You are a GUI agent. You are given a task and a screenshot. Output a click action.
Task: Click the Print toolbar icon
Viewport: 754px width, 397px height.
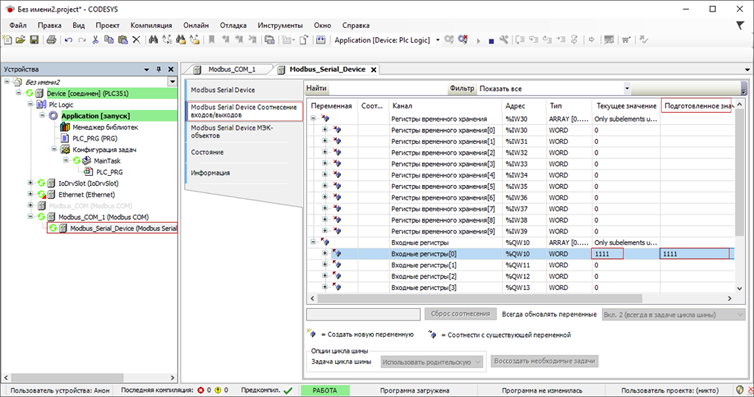coord(51,40)
